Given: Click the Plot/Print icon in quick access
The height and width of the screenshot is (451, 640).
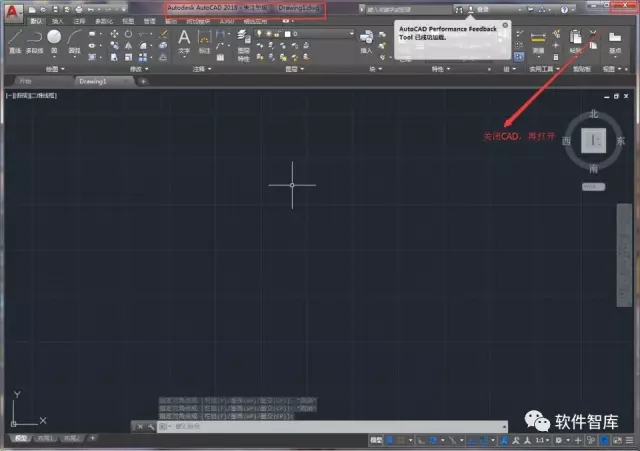Looking at the screenshot, I should [79, 9].
